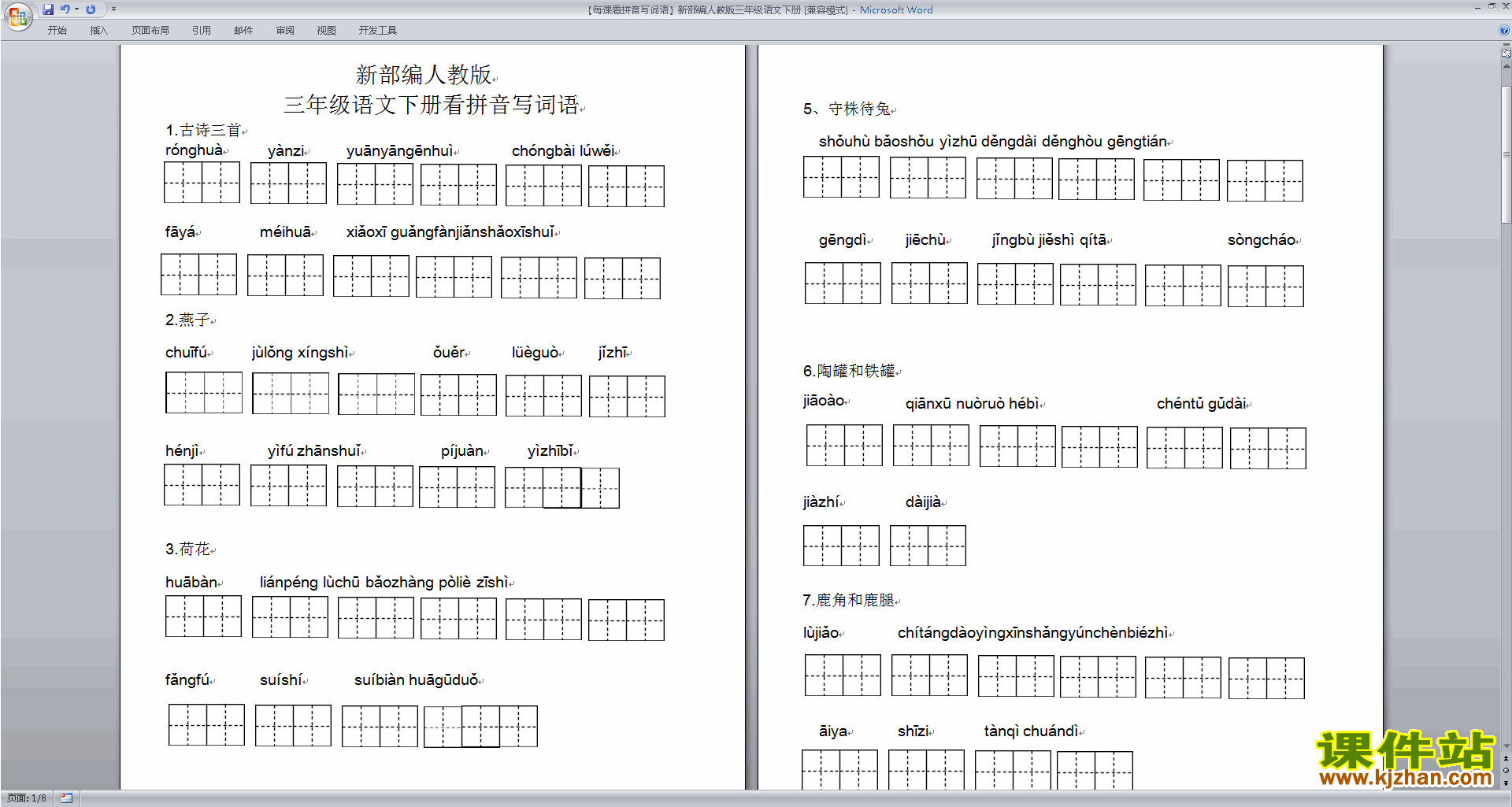Click the title 新部编人教版
1512x807 pixels.
(x=424, y=75)
